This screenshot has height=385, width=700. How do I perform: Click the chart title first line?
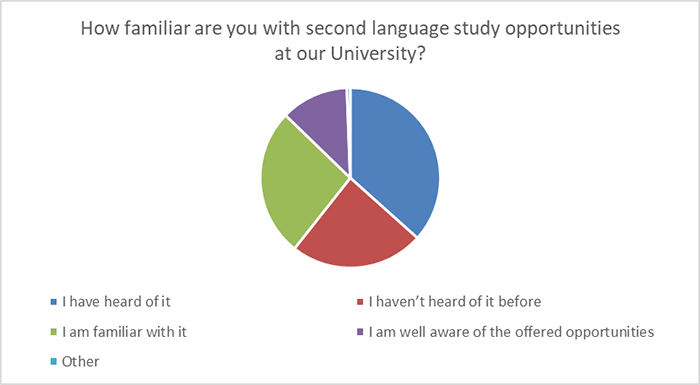(350, 29)
